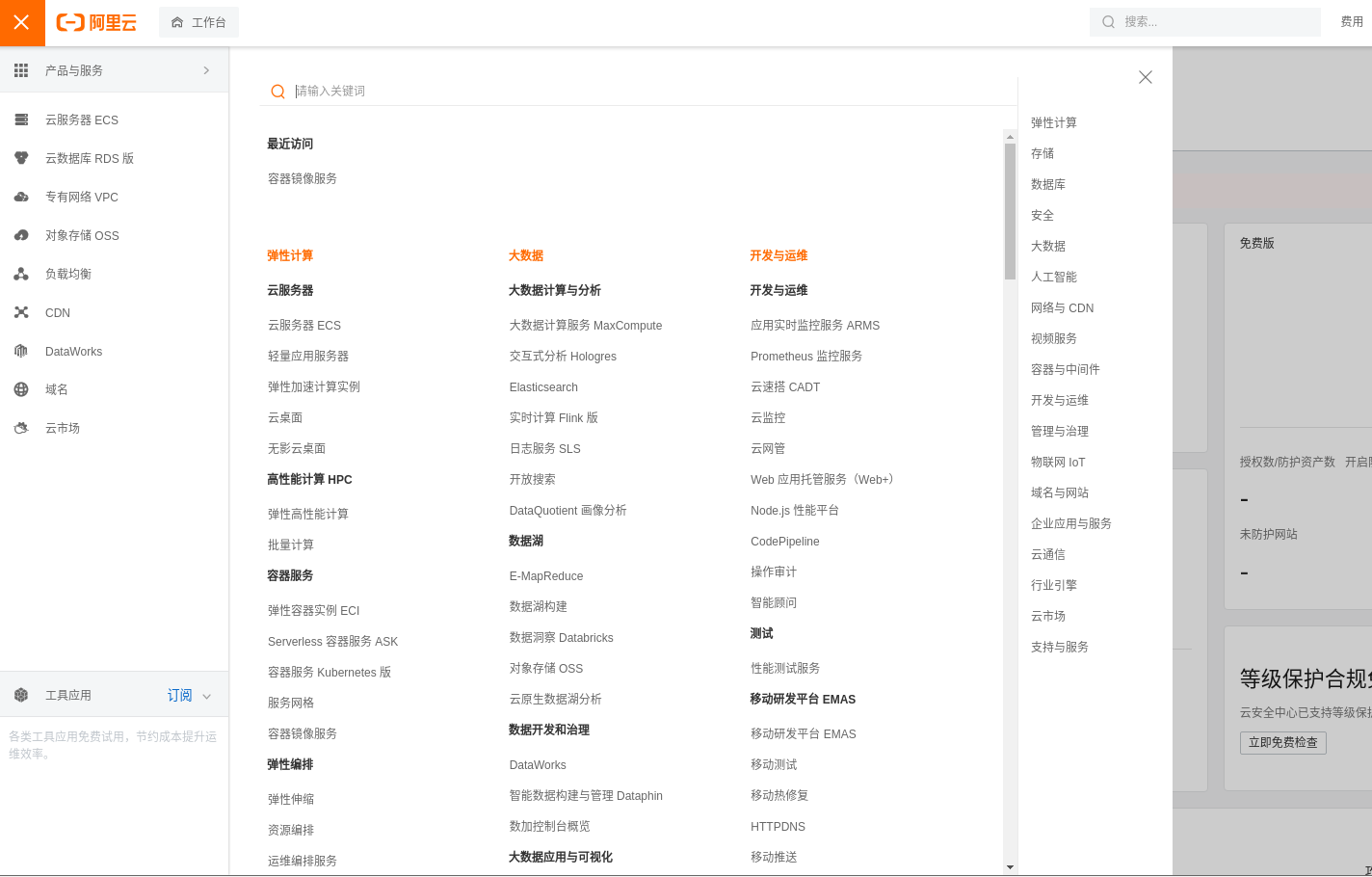Select 云监控 under 开发与运维
The image size is (1372, 877).
pos(768,417)
